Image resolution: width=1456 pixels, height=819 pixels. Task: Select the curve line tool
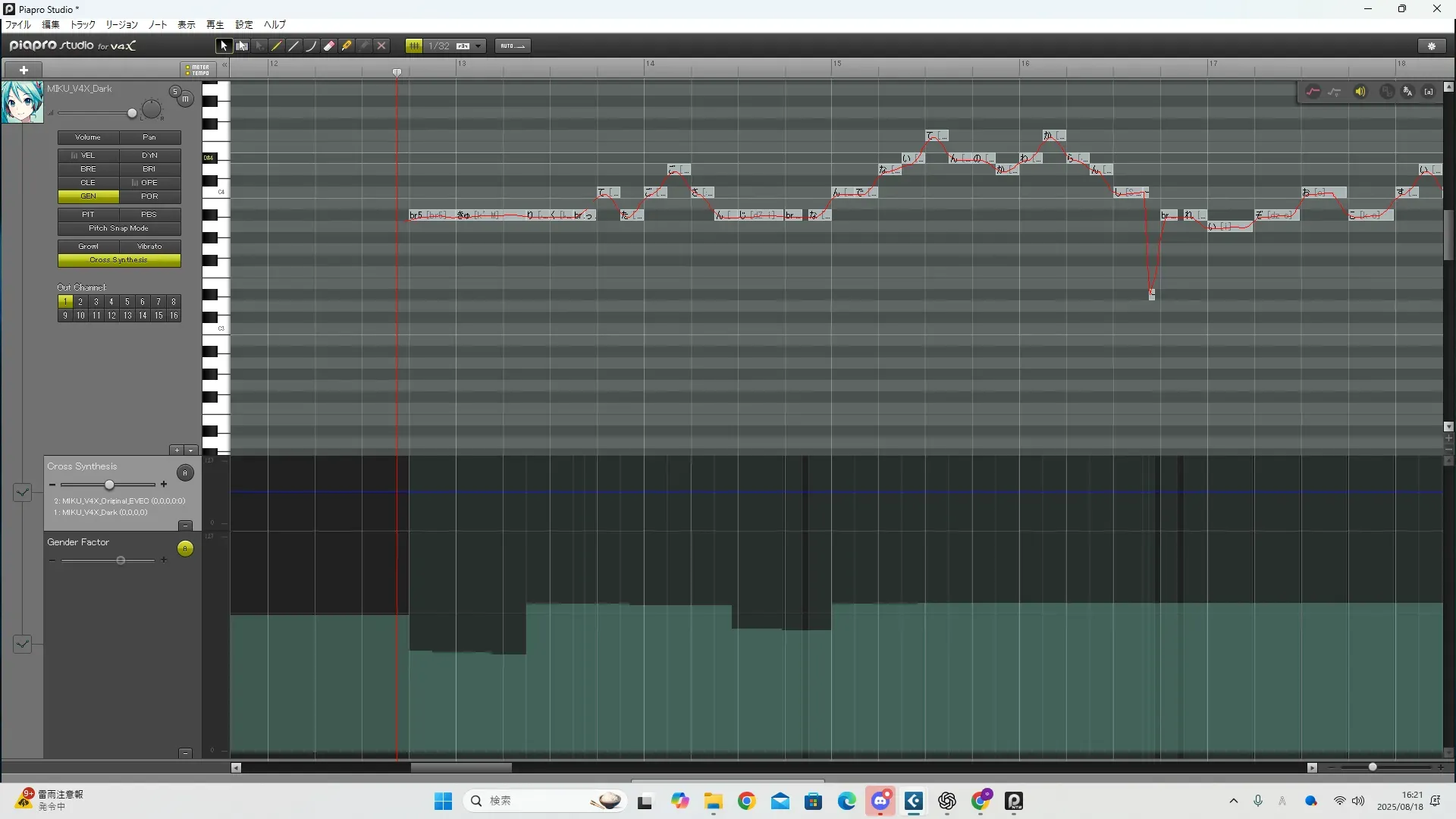click(312, 46)
